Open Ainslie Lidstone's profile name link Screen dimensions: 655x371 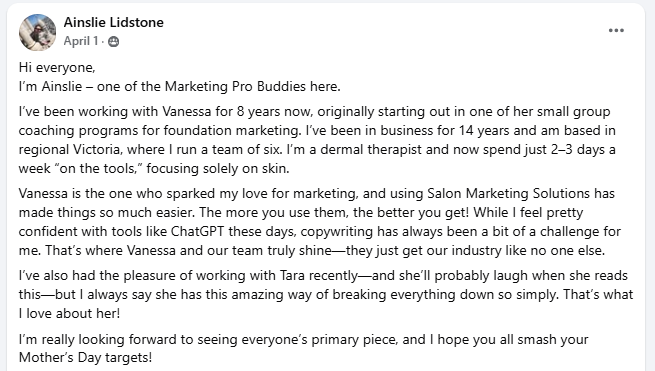114,22
